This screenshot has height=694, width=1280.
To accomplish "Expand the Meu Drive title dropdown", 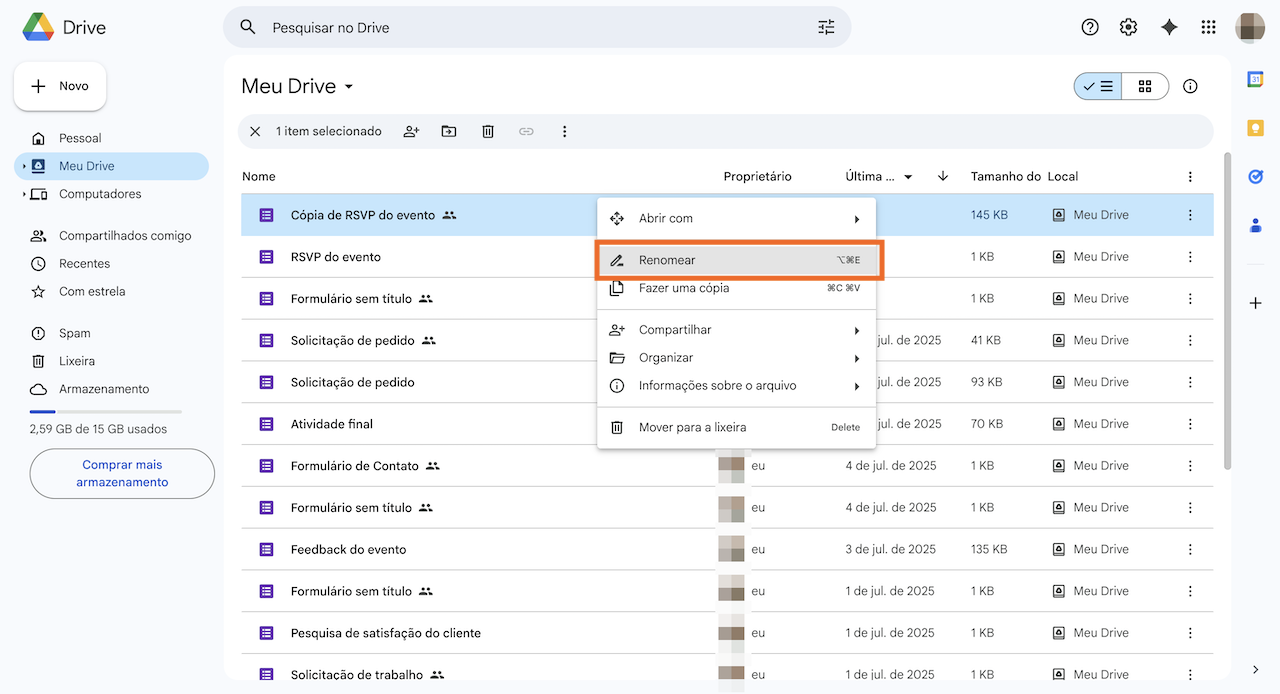I will click(349, 87).
